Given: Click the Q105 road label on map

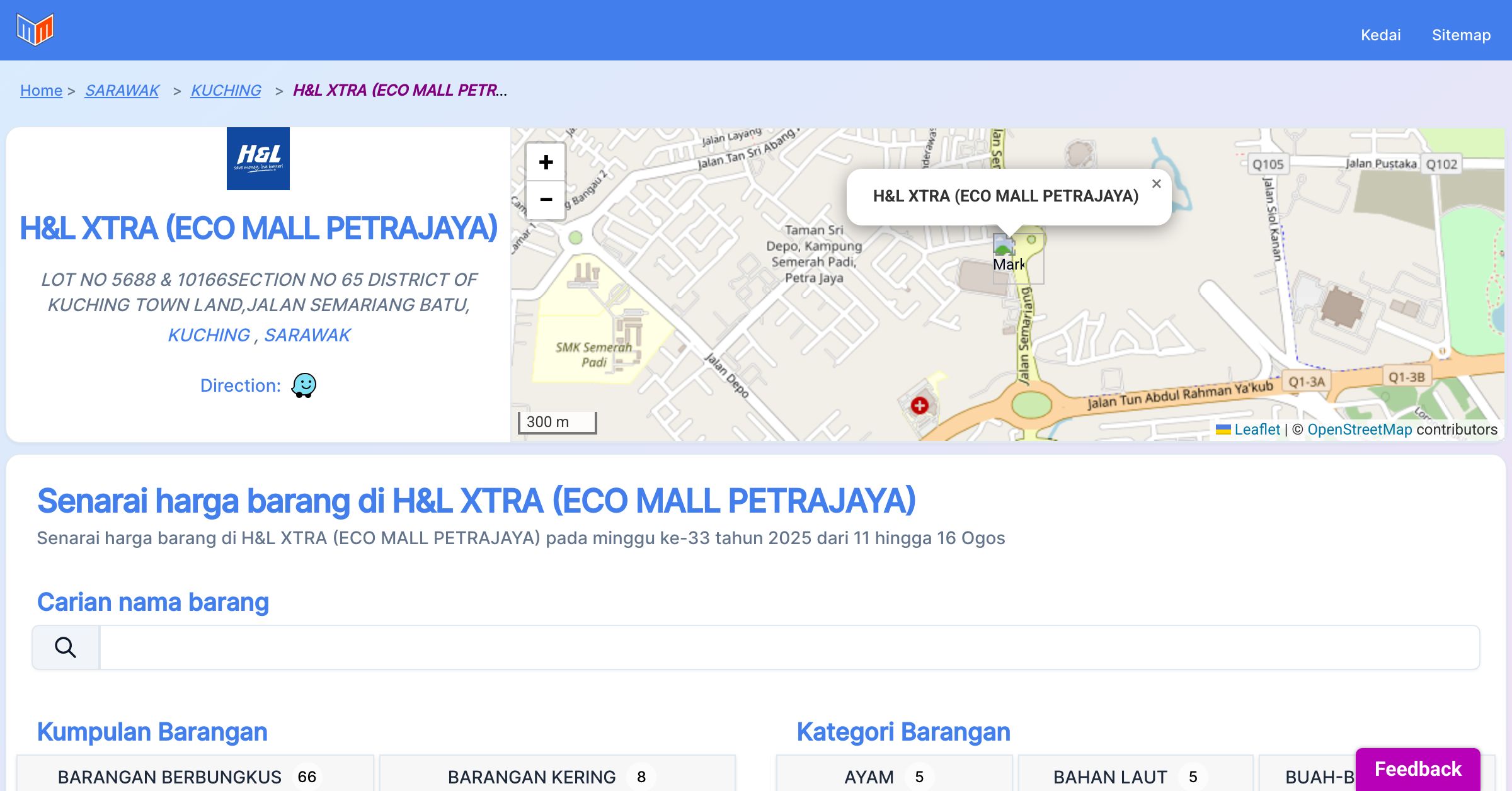Looking at the screenshot, I should point(1268,164).
